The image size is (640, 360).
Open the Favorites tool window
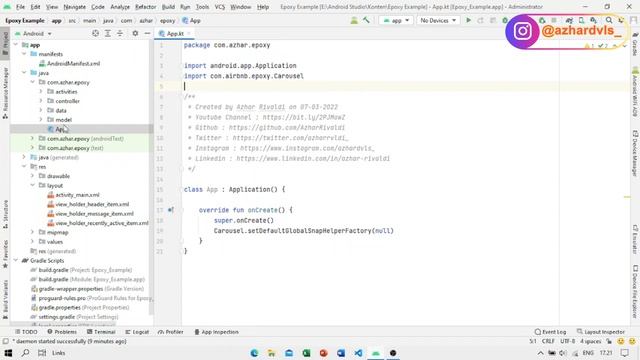5,253
